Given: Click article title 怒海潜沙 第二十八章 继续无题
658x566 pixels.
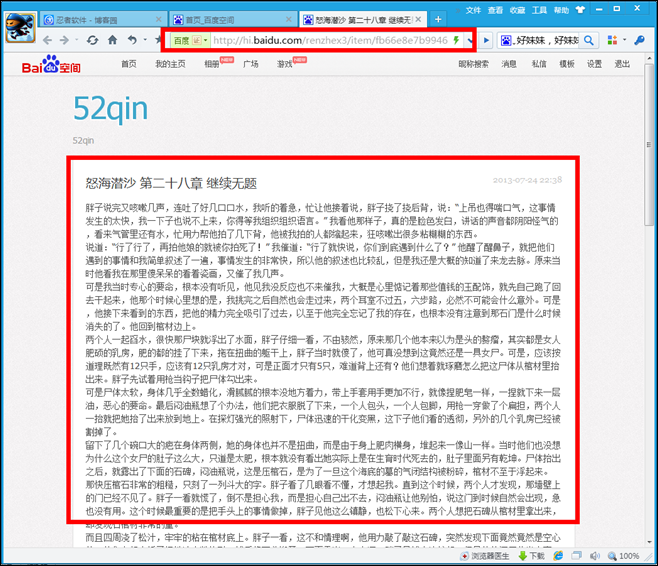Looking at the screenshot, I should click(171, 183).
